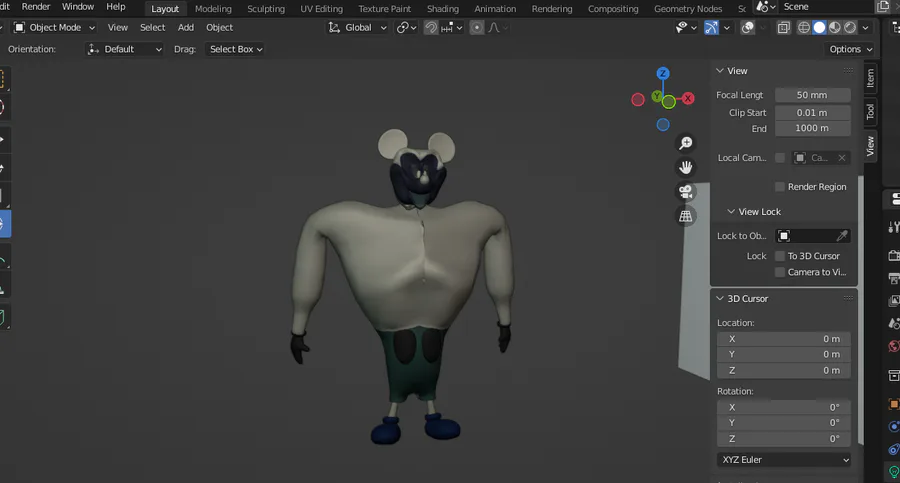
Task: Open the XYZ Euler rotation mode dropdown
Action: [x=784, y=460]
